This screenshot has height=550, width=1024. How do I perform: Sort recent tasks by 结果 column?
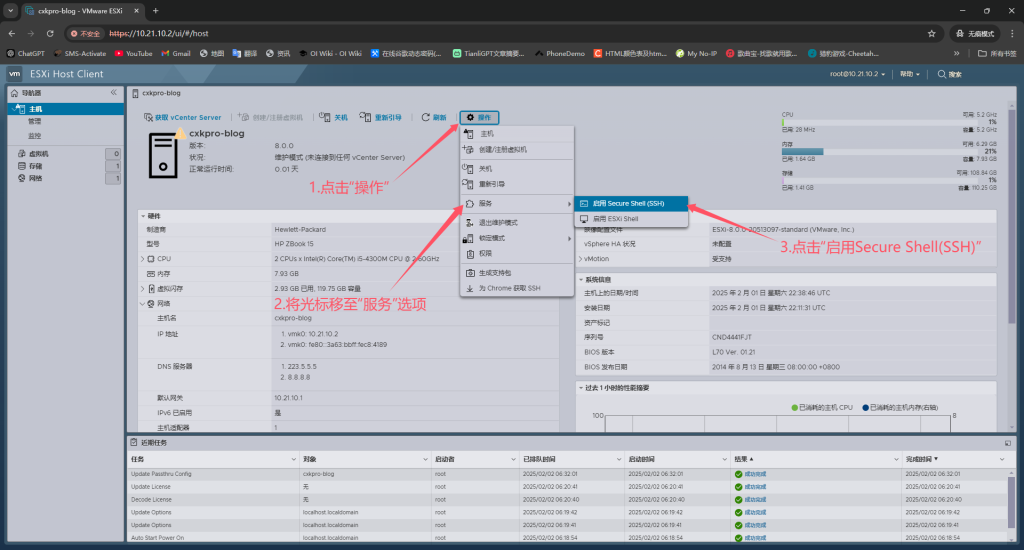point(743,459)
